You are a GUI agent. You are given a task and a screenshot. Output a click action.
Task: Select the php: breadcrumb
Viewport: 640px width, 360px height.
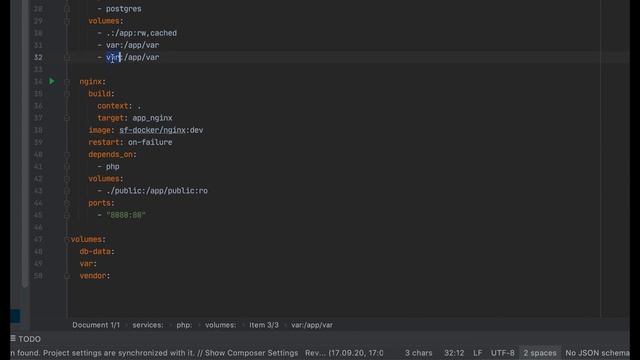click(184, 325)
